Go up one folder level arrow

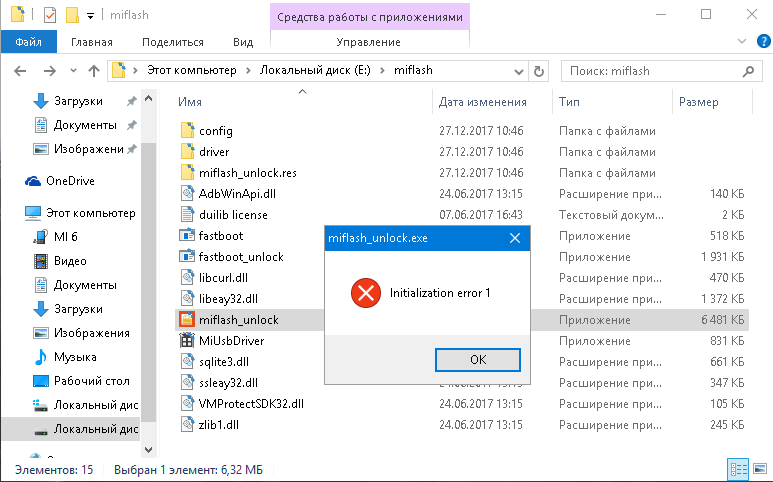(x=94, y=72)
